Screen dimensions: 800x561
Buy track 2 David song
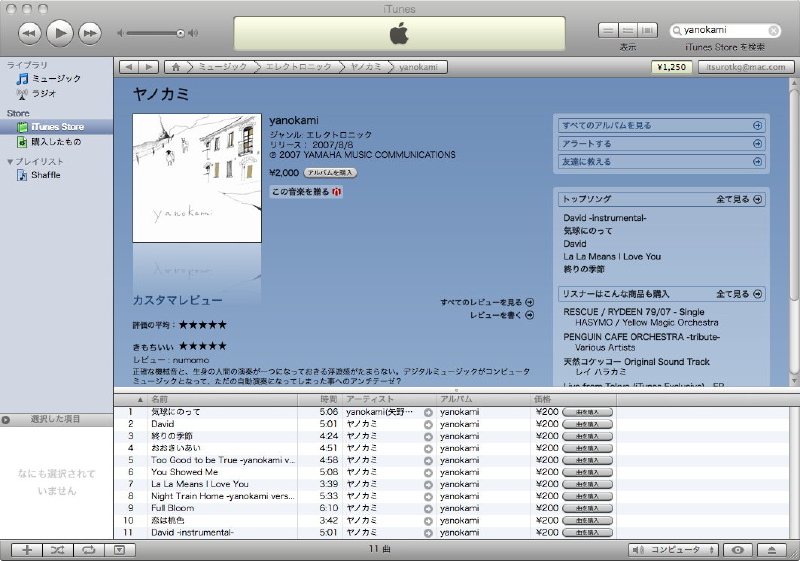coord(587,424)
